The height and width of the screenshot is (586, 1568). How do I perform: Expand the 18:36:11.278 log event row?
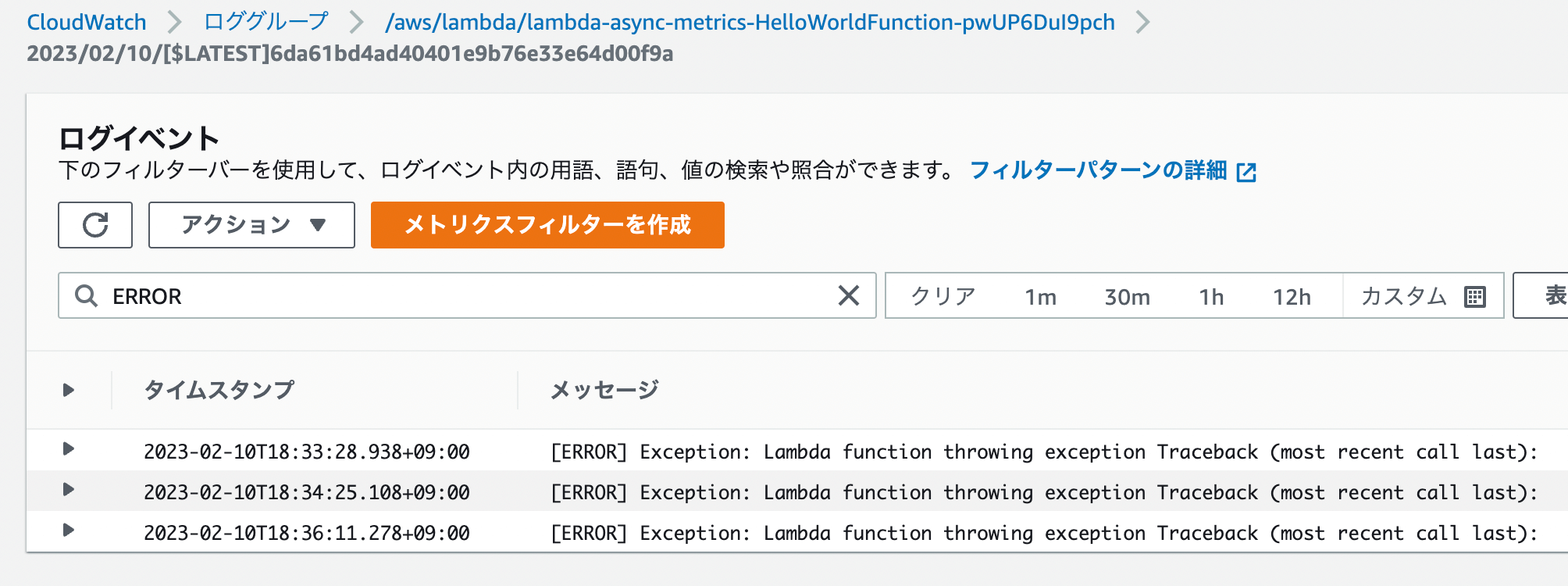click(69, 531)
